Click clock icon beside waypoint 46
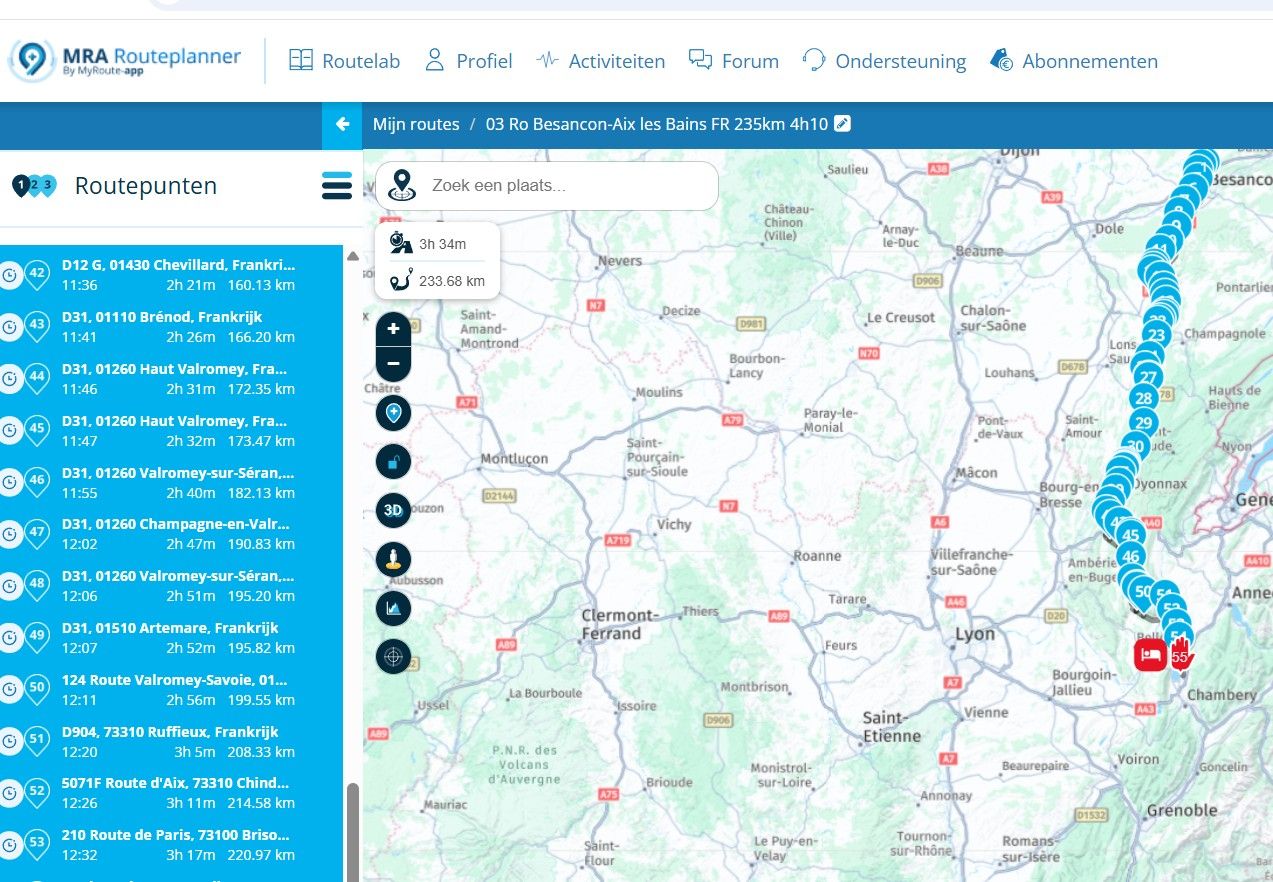1273x882 pixels. pos(10,483)
